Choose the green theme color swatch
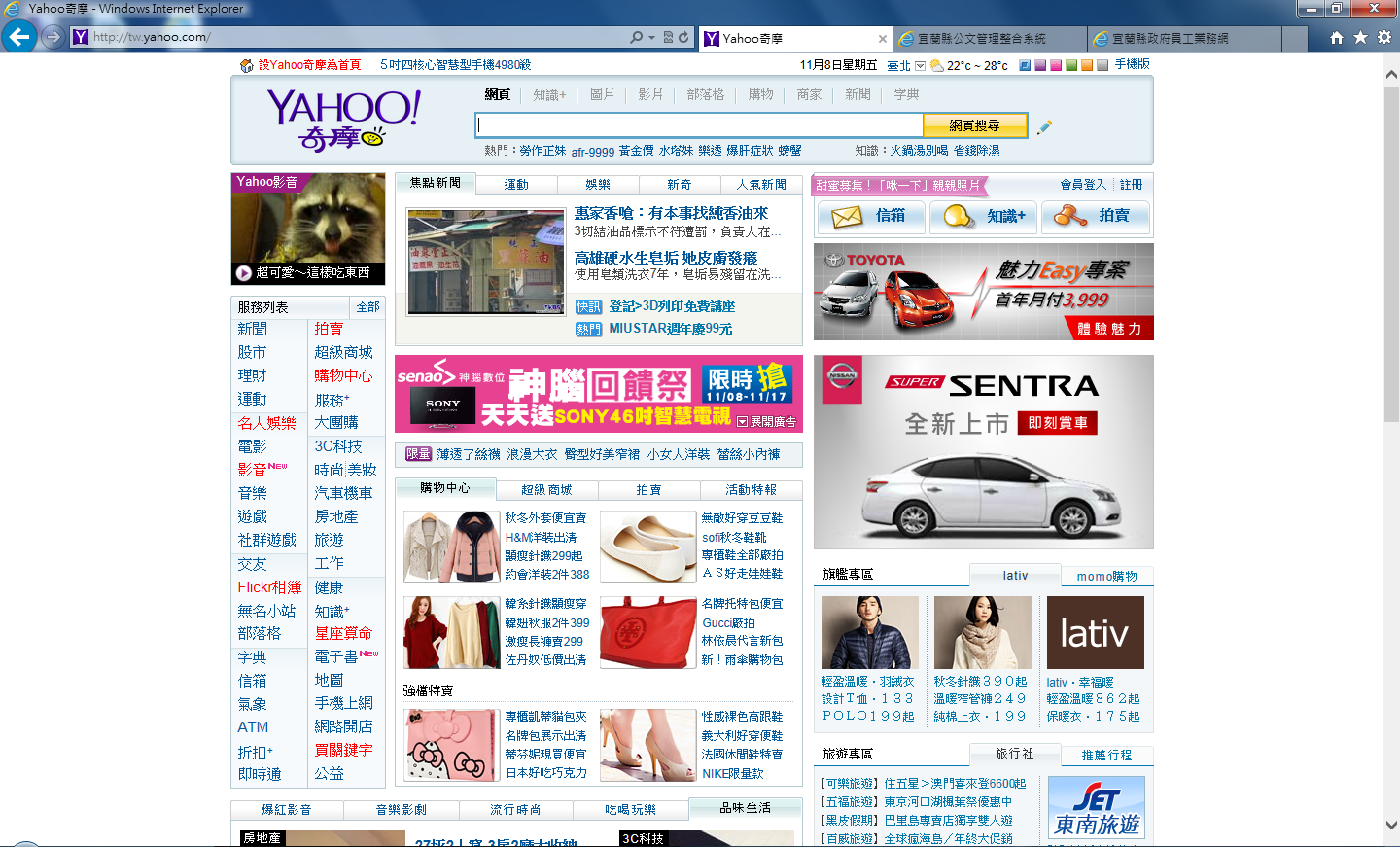This screenshot has height=847, width=1400. tap(1071, 65)
